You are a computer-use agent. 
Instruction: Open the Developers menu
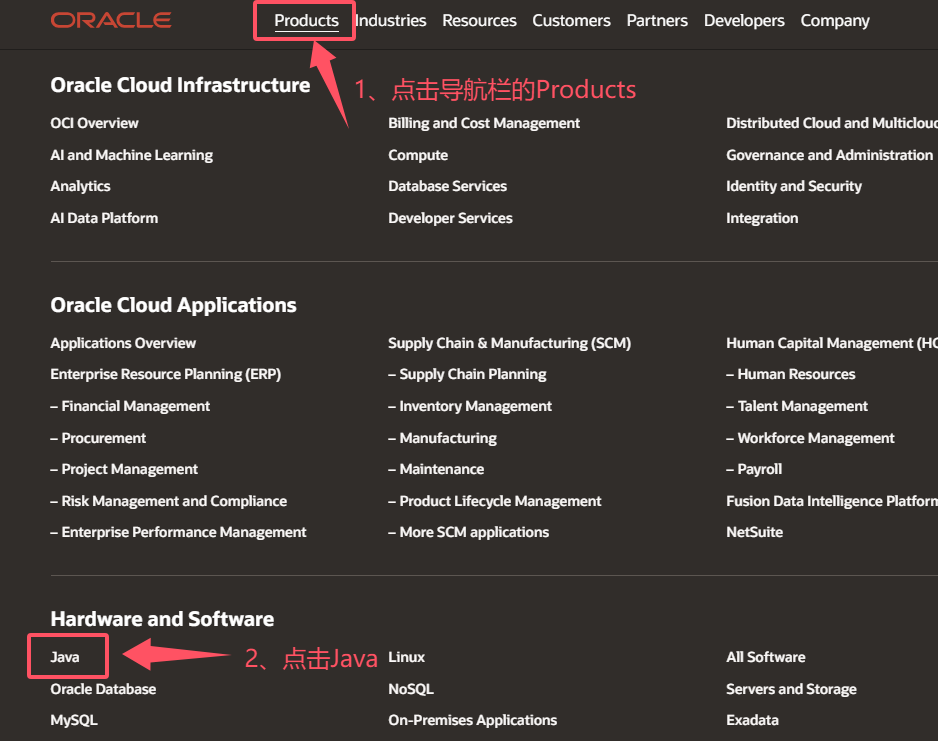point(744,20)
